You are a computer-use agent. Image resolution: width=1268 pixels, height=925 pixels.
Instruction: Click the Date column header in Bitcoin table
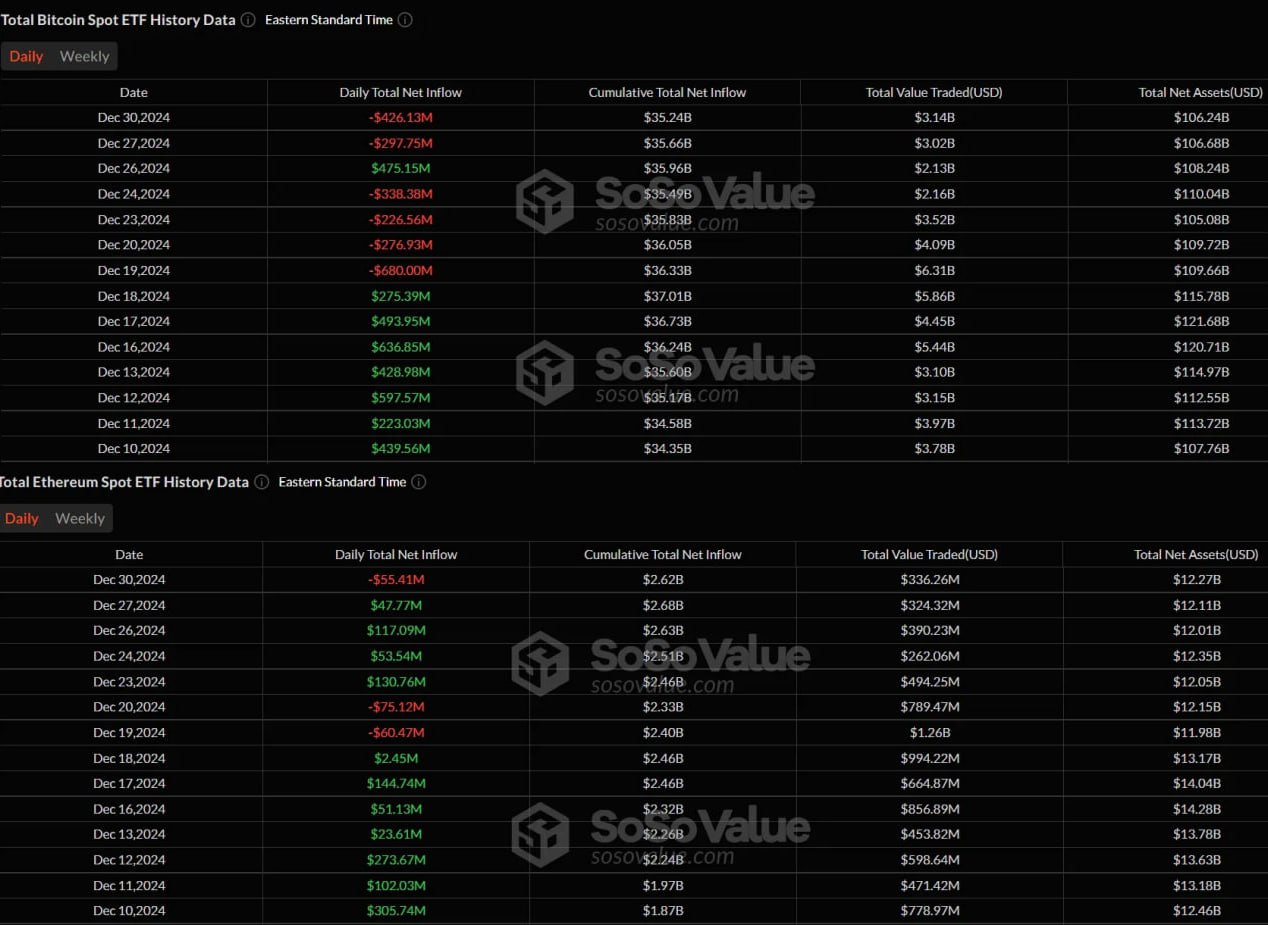tap(133, 92)
